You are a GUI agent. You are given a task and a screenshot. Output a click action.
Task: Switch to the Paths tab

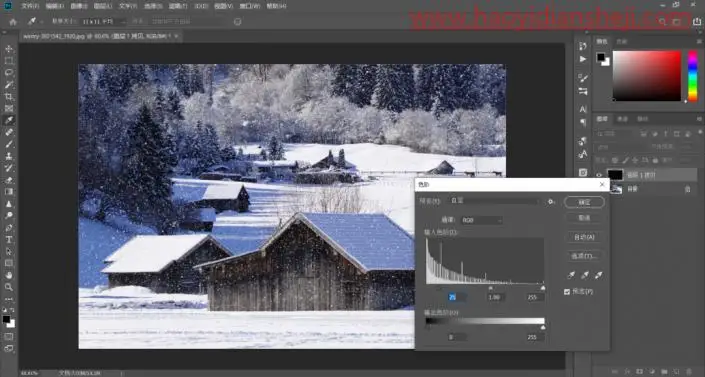[x=643, y=119]
